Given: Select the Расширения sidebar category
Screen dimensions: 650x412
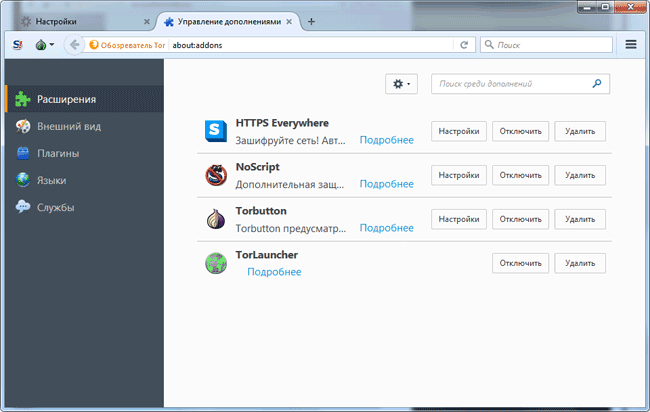Looking at the screenshot, I should pos(85,99).
